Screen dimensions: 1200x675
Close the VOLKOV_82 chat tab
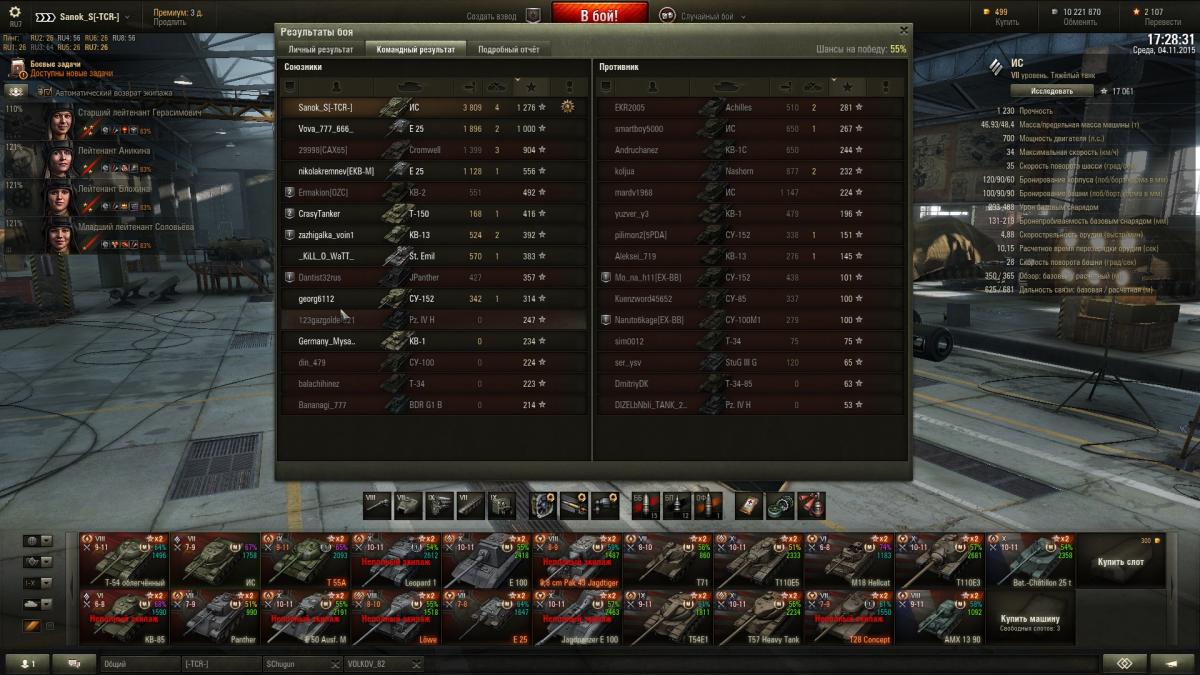pos(417,663)
